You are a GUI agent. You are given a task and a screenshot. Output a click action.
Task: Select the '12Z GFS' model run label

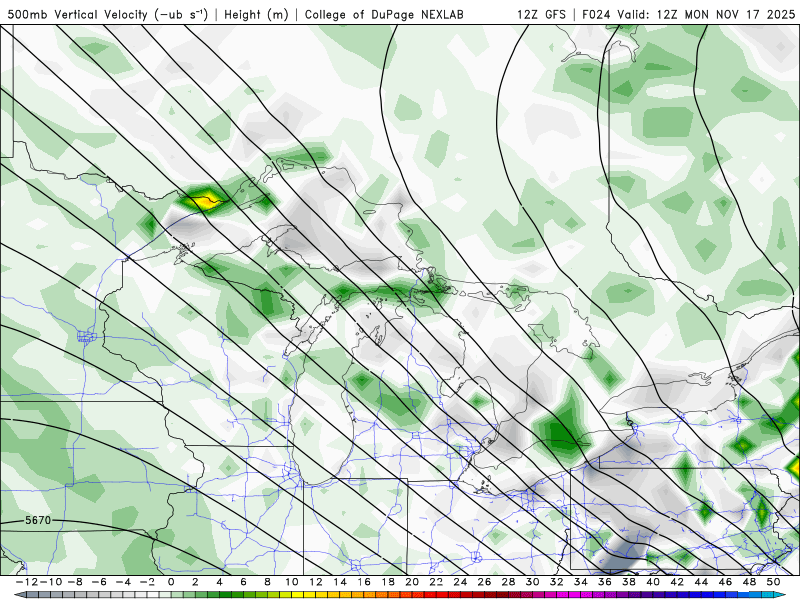[x=541, y=14]
